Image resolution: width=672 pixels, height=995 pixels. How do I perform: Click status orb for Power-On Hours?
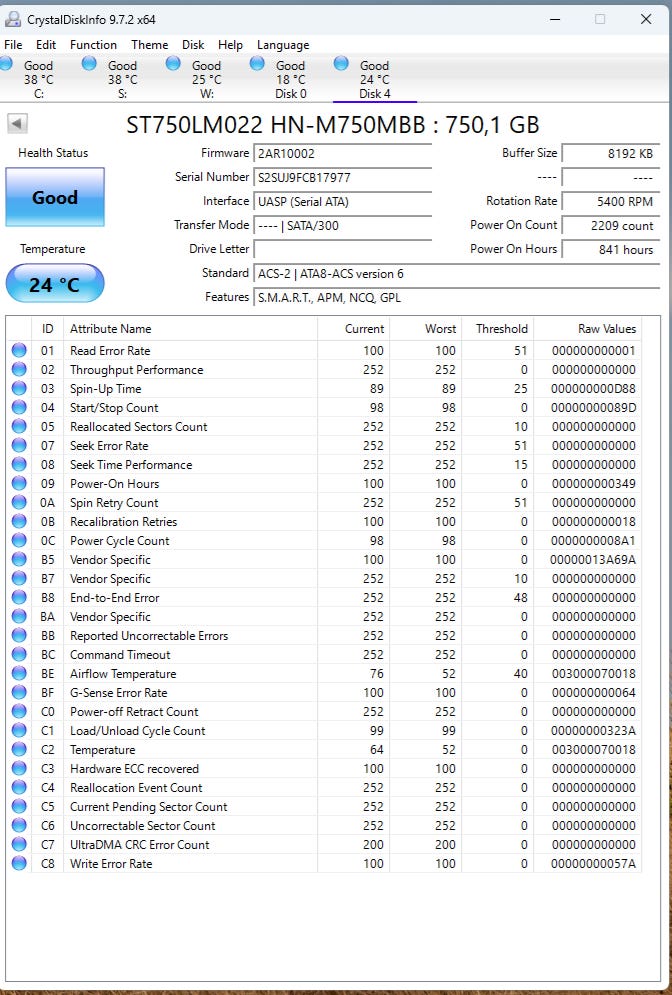[x=19, y=484]
